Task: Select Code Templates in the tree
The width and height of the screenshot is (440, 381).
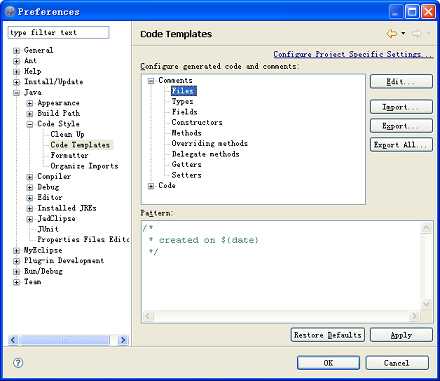Action: click(80, 145)
